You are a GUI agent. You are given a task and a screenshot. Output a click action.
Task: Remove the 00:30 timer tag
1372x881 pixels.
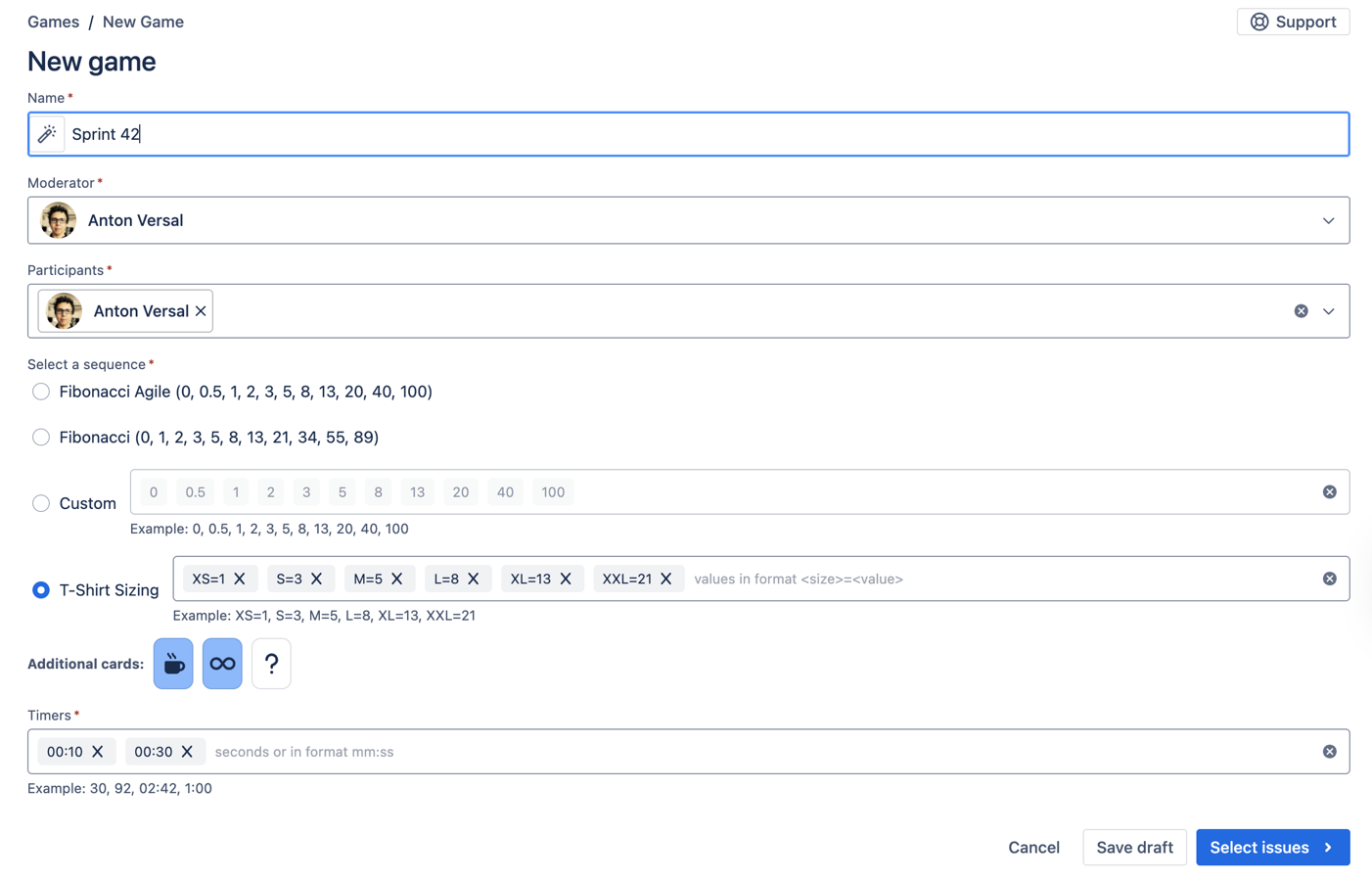coord(187,752)
